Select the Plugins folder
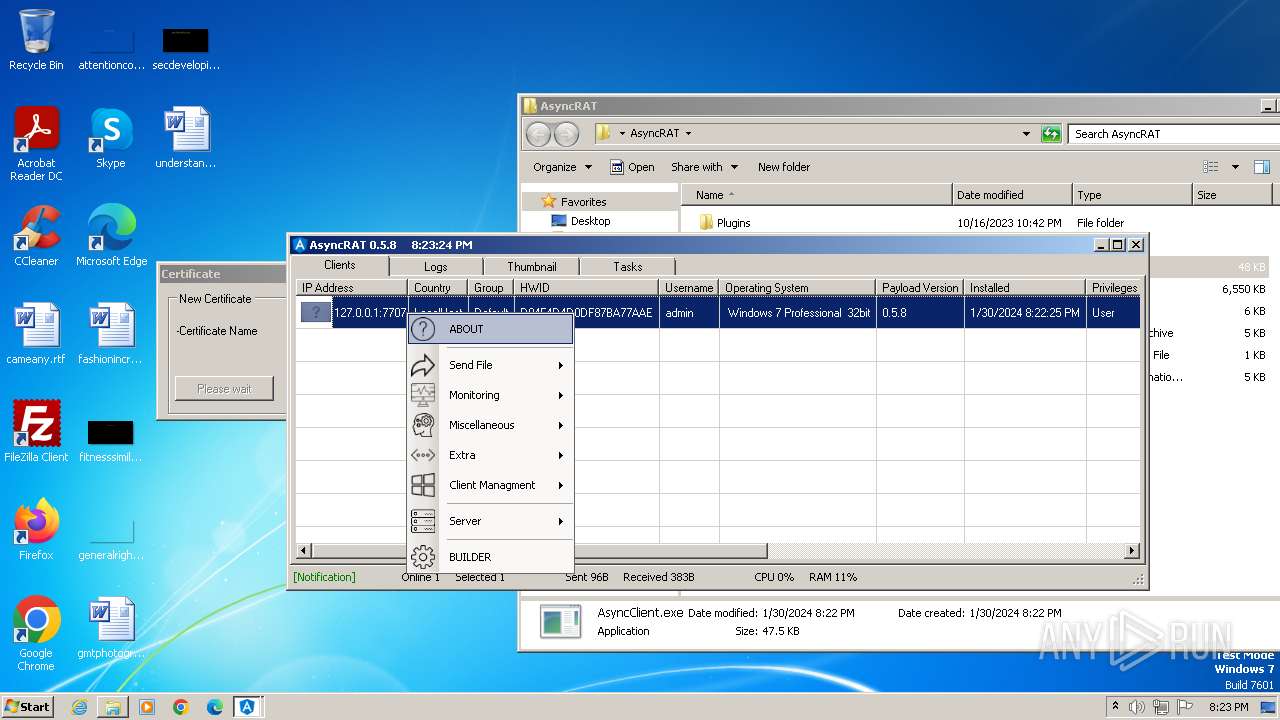This screenshot has height=720, width=1280. 733,223
